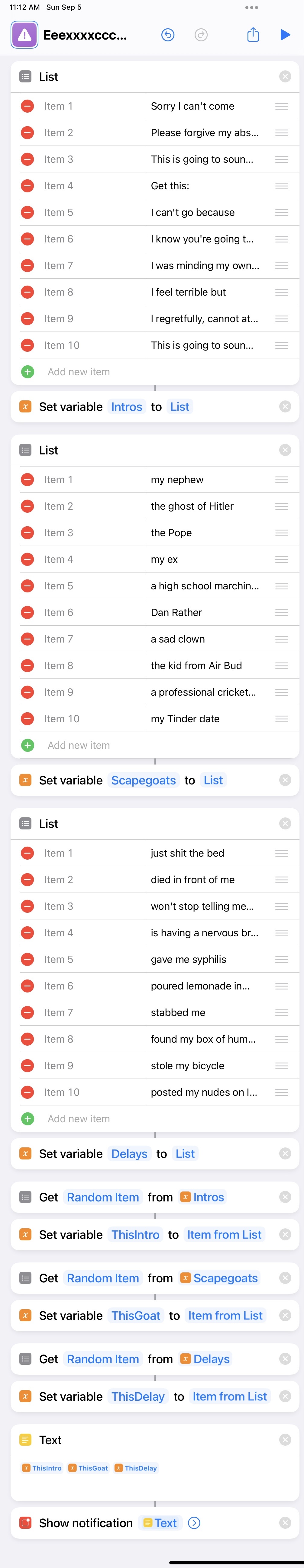
Task: Tap the Intros variable name field
Action: click(127, 407)
